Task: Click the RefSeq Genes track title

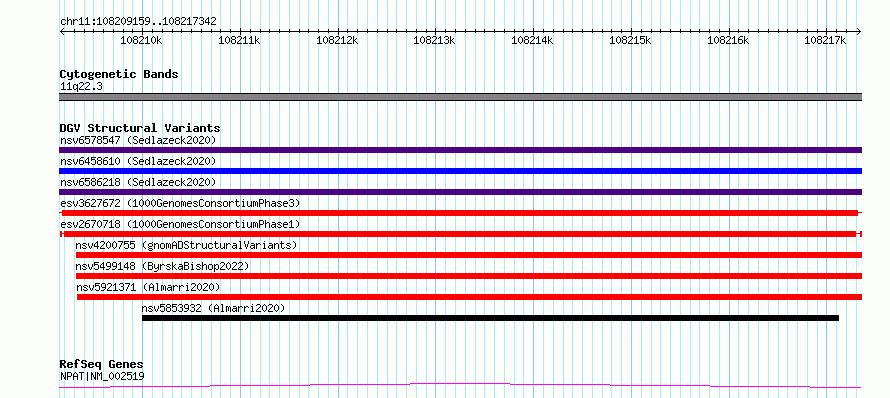Action: [x=102, y=365]
